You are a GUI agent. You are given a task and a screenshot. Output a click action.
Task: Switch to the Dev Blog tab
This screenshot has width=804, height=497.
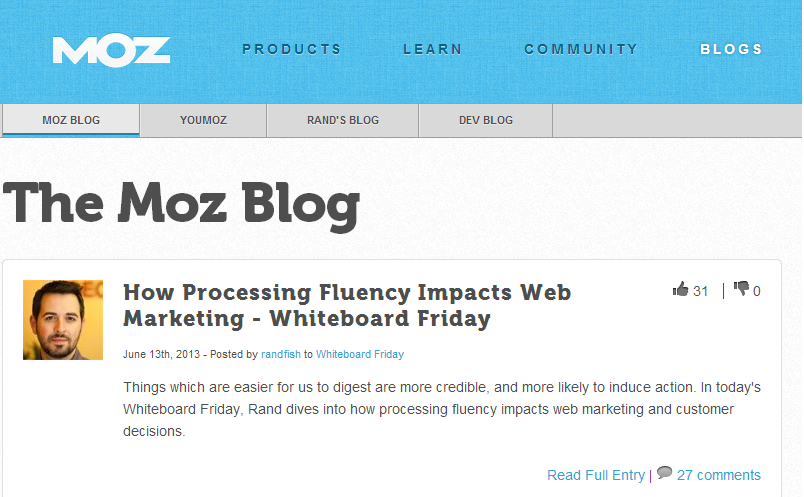[x=486, y=120]
